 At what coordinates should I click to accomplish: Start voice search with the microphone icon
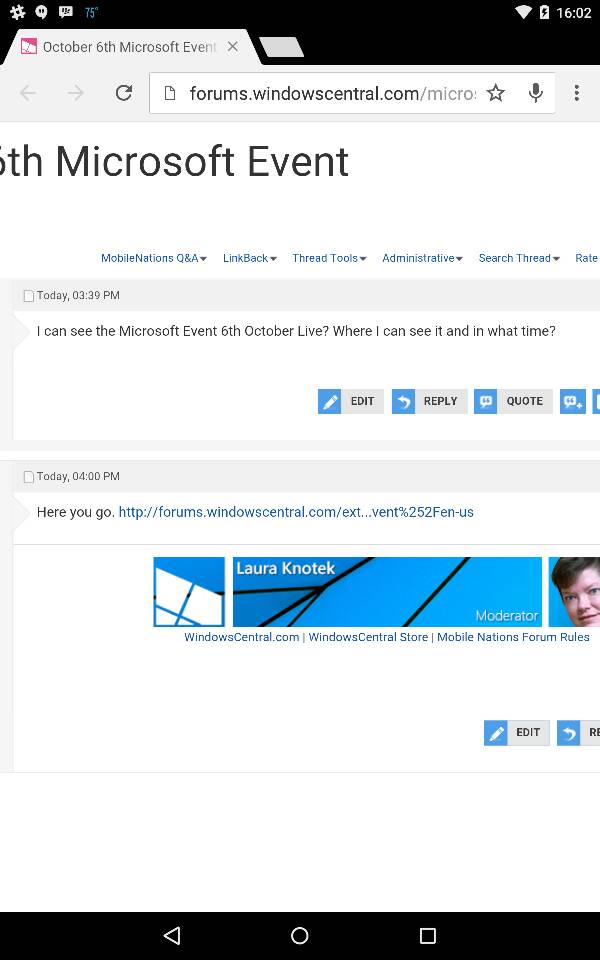click(x=536, y=93)
